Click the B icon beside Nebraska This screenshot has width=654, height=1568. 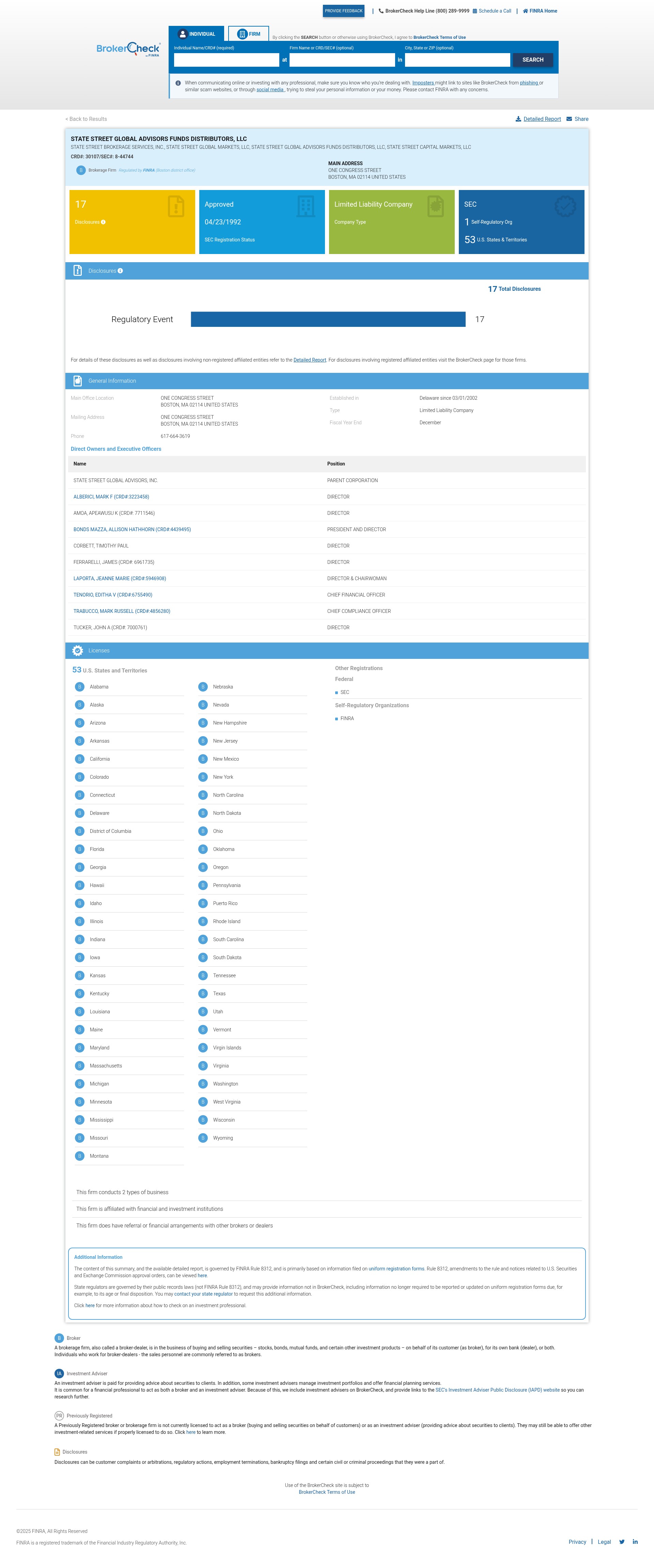tap(203, 686)
